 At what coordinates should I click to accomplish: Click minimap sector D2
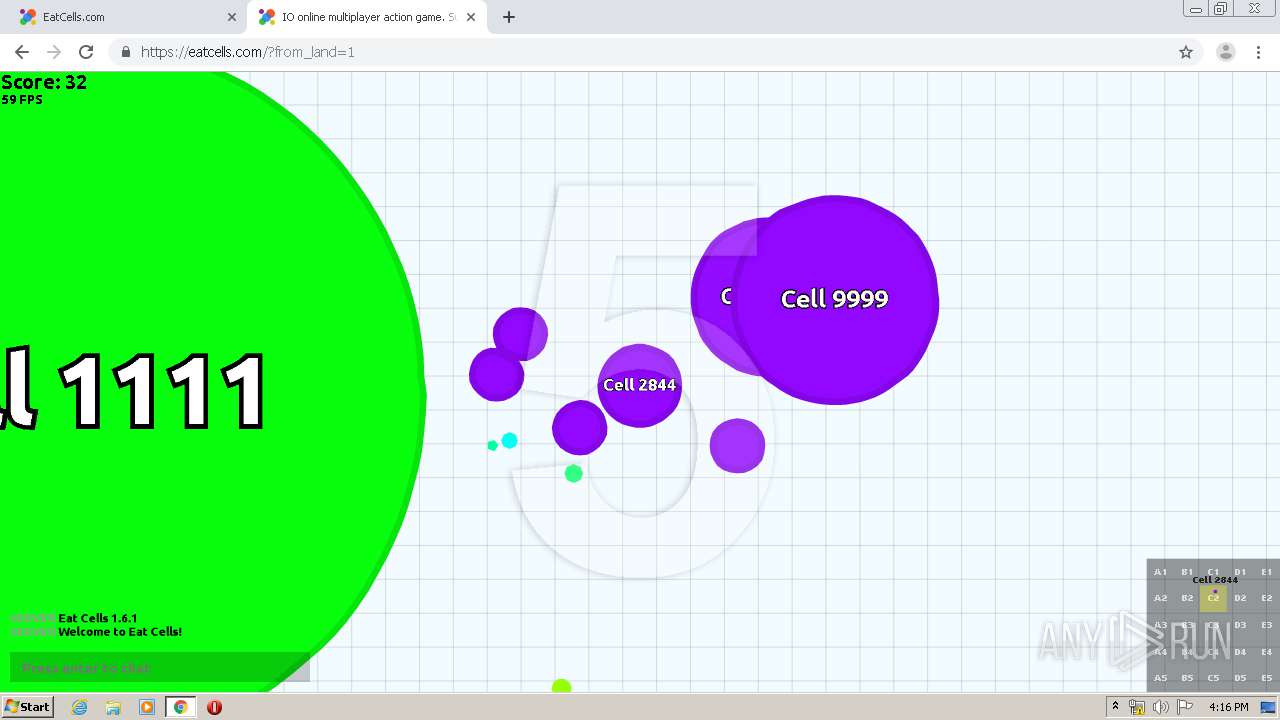click(1240, 598)
